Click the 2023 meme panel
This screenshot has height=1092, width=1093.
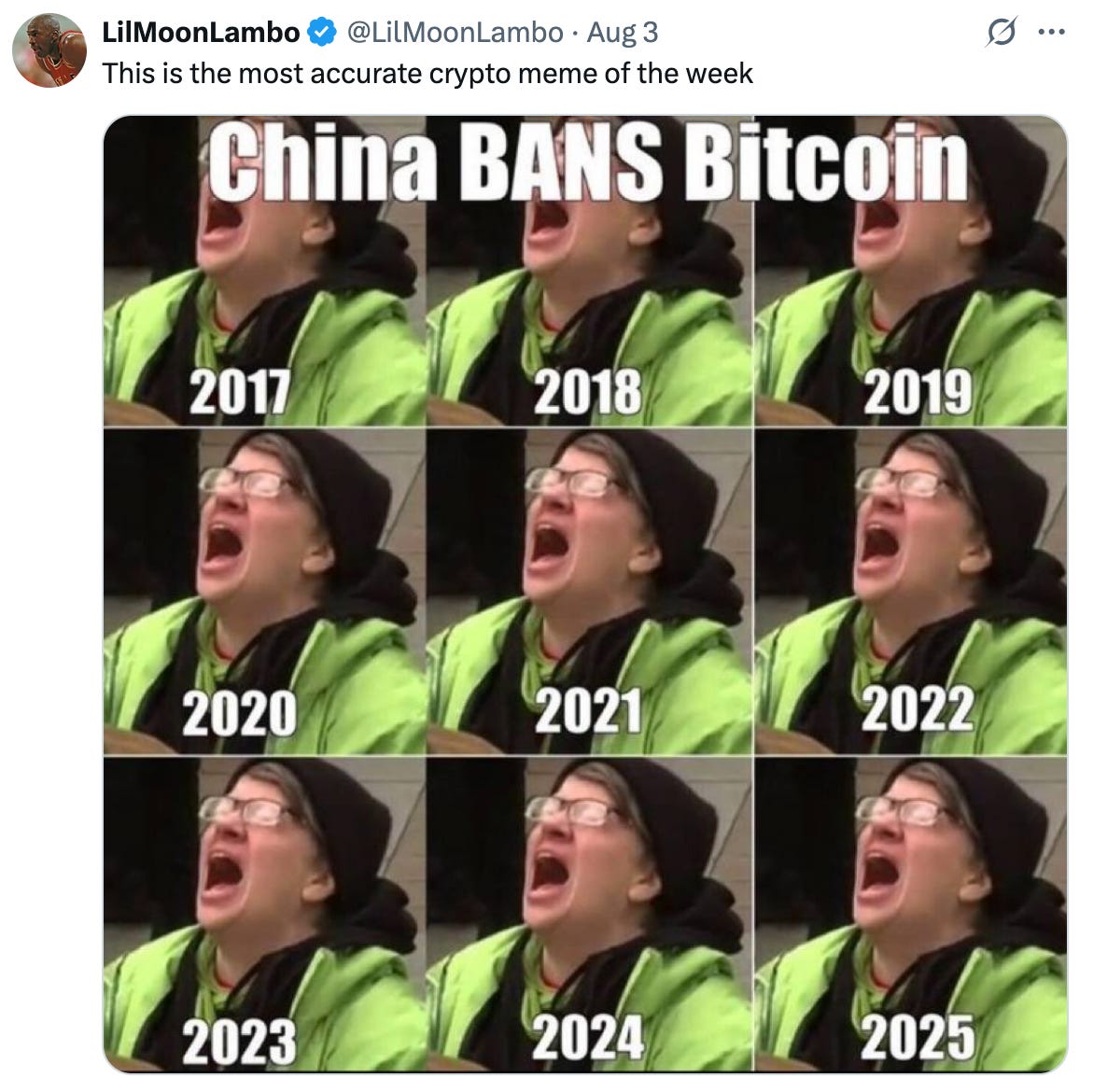click(x=265, y=915)
